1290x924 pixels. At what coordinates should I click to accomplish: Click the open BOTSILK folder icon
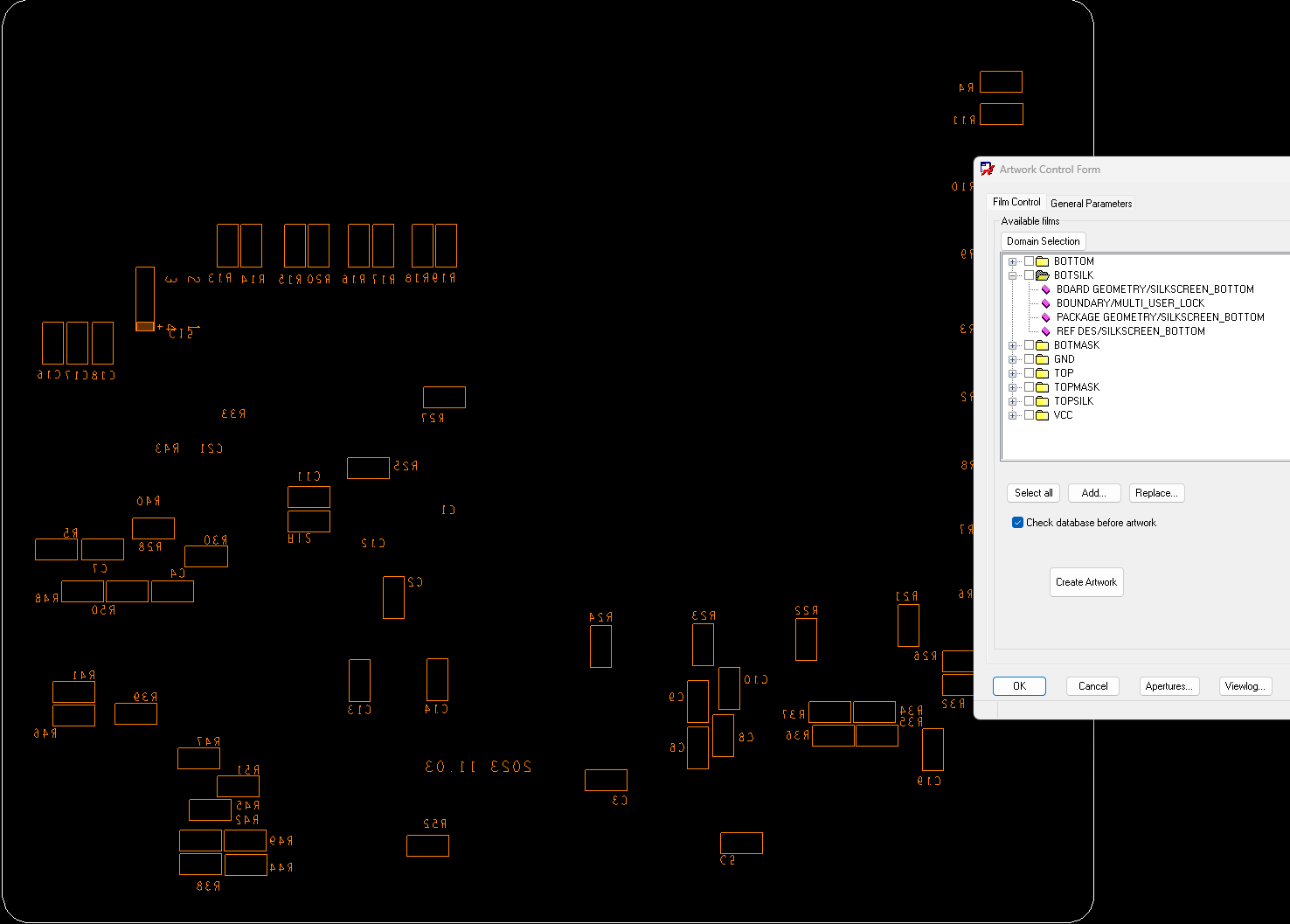pos(1042,275)
